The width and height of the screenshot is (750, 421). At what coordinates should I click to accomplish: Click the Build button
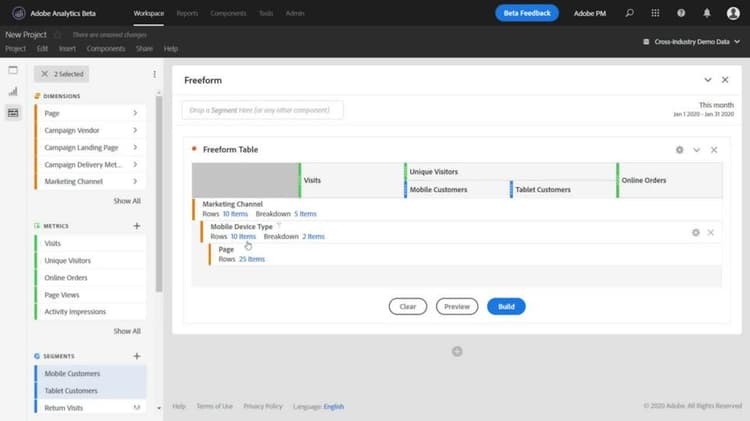pos(506,307)
